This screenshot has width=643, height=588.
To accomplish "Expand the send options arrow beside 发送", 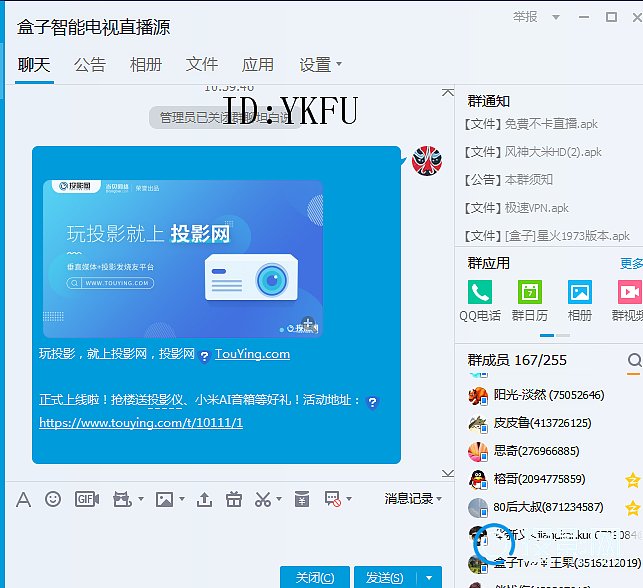I will pos(429,578).
